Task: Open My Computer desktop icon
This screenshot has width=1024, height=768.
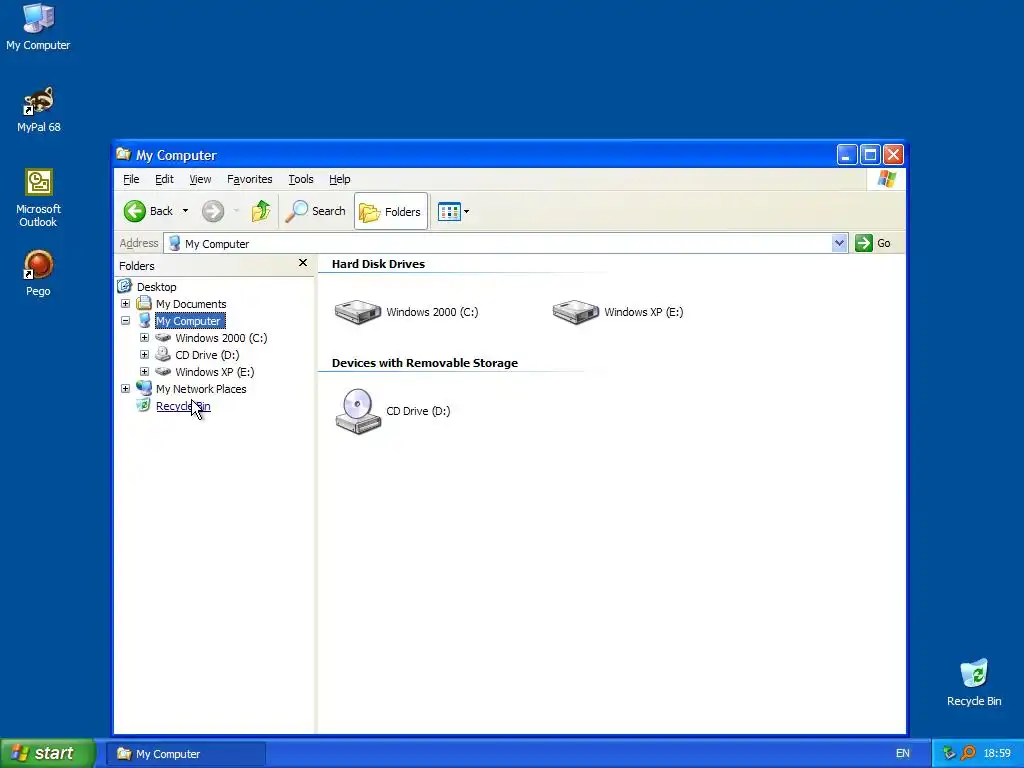Action: (x=38, y=26)
